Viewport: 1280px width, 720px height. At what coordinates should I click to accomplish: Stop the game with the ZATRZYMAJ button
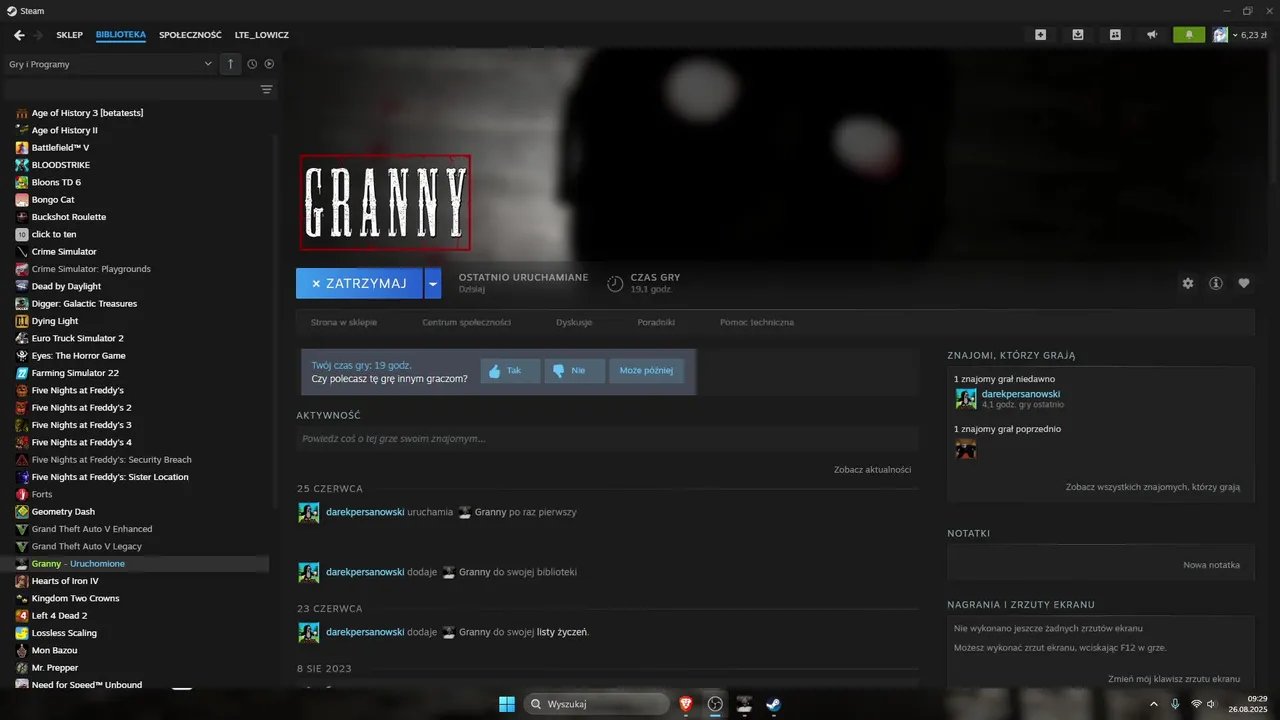(359, 284)
